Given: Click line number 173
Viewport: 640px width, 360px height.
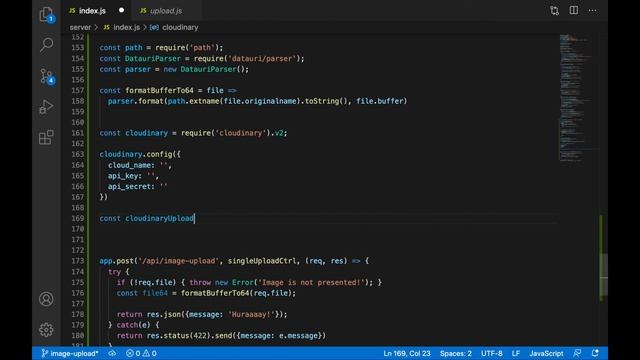Looking at the screenshot, I should pyautogui.click(x=78, y=261).
